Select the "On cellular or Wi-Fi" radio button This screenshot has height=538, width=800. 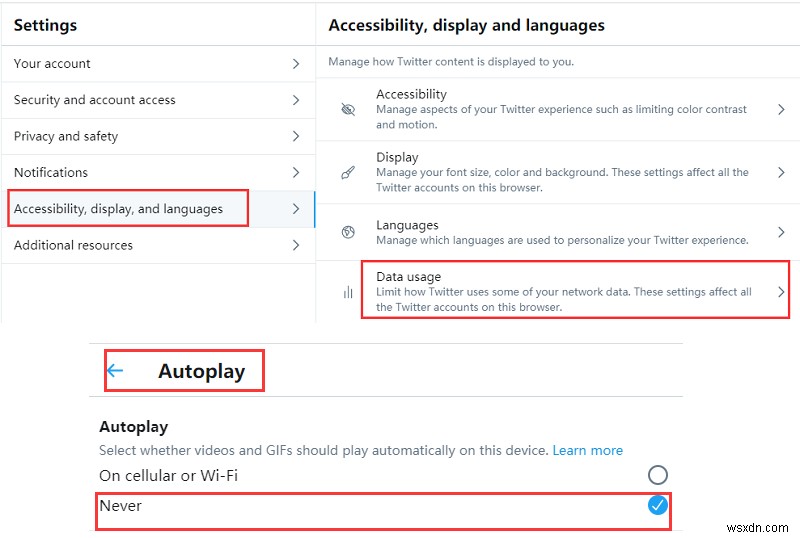(x=657, y=475)
